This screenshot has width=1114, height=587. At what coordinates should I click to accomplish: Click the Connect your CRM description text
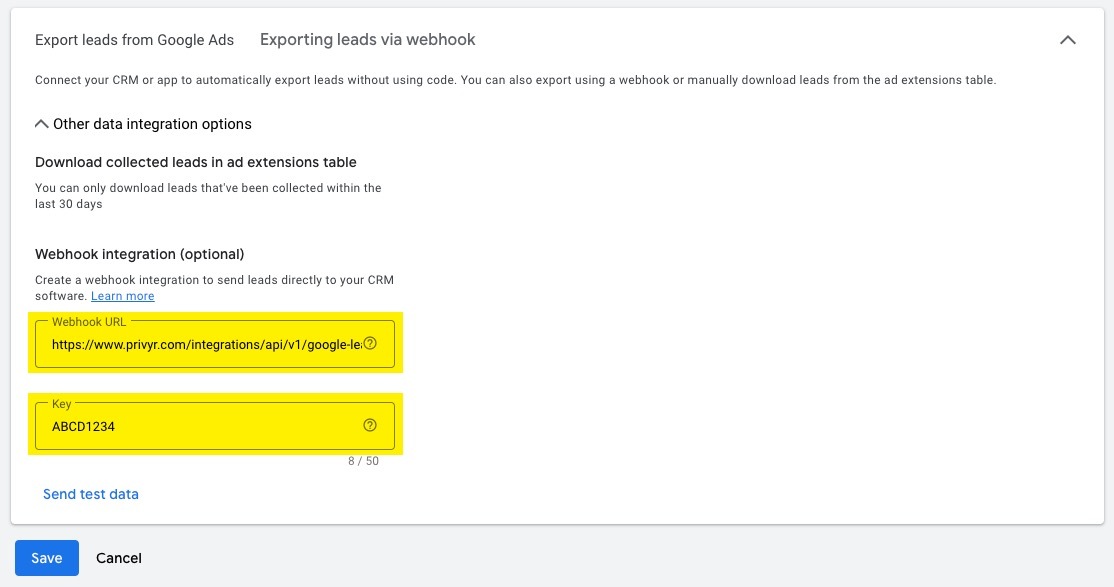pos(515,80)
